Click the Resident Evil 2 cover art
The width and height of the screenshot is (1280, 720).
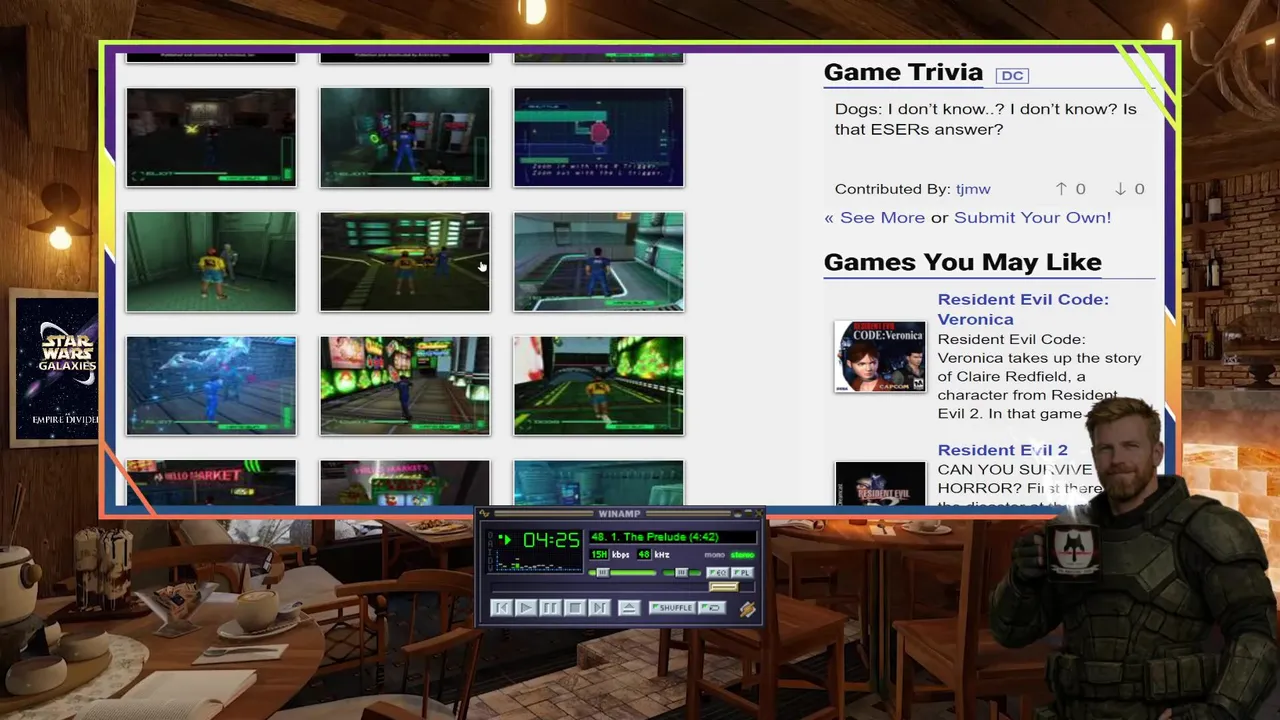point(881,483)
